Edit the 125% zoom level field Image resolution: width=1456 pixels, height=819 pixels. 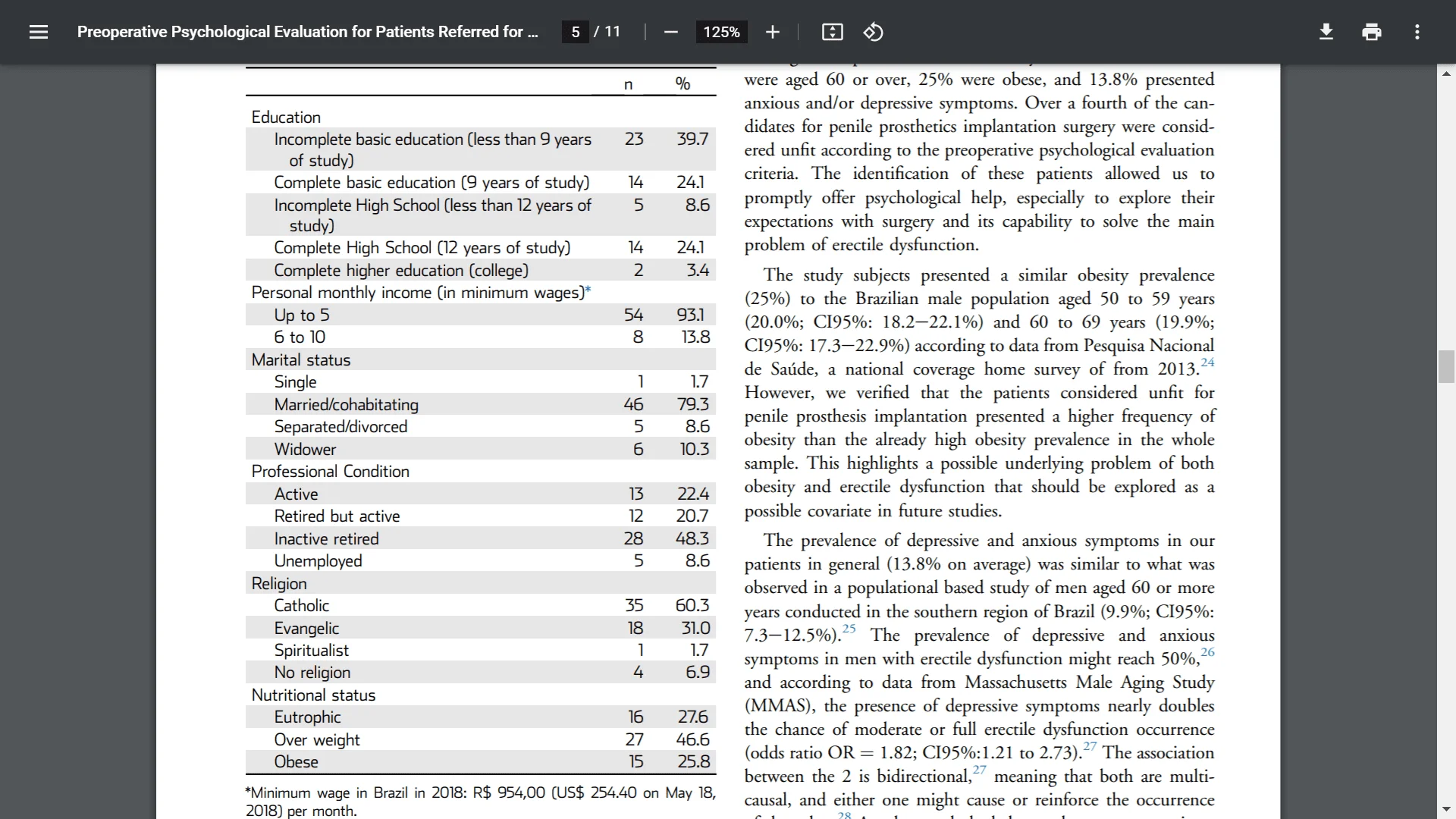(x=721, y=32)
